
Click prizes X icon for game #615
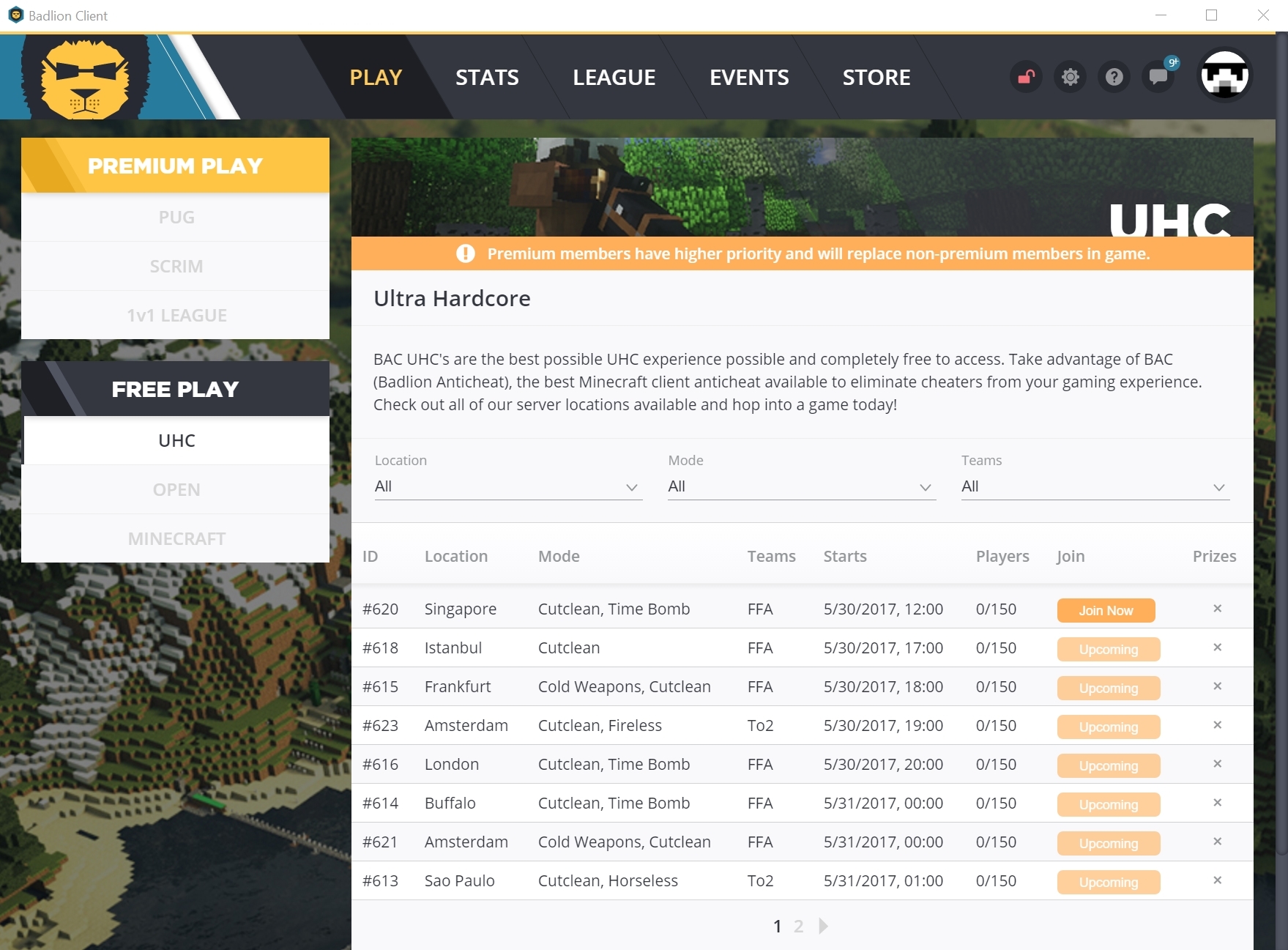pyautogui.click(x=1217, y=686)
